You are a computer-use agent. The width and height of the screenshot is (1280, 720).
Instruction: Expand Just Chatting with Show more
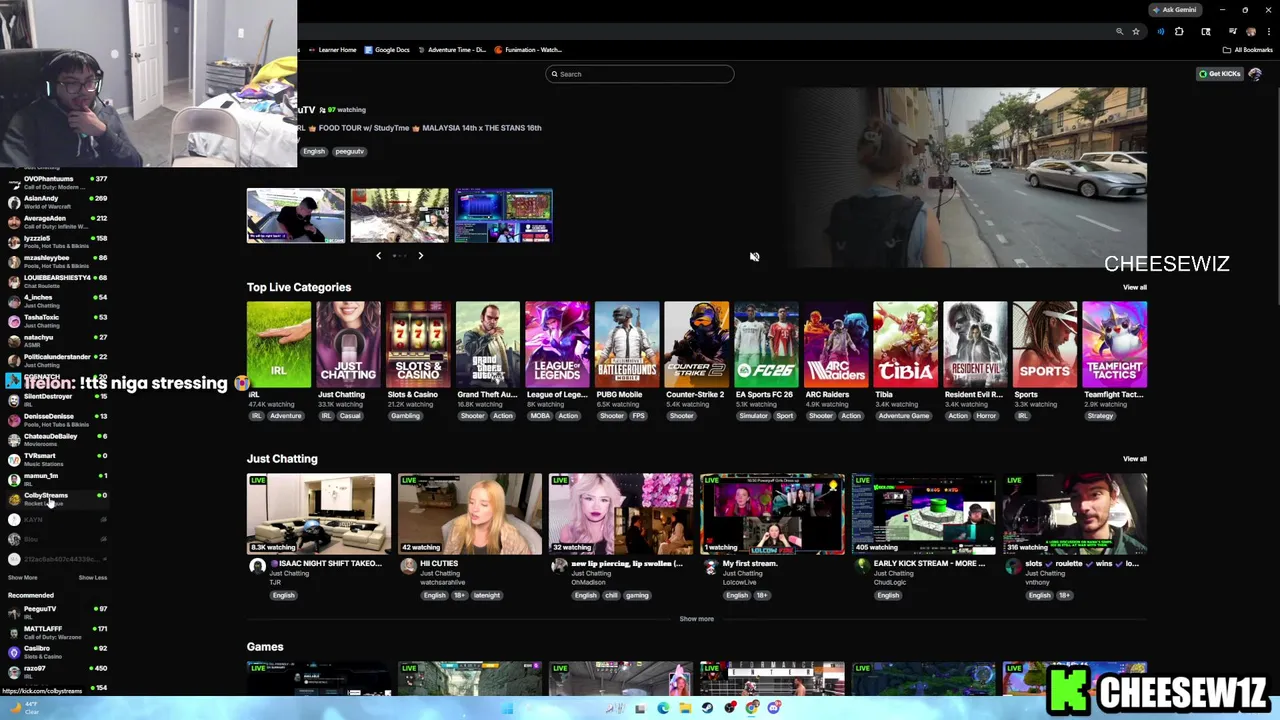tap(697, 619)
